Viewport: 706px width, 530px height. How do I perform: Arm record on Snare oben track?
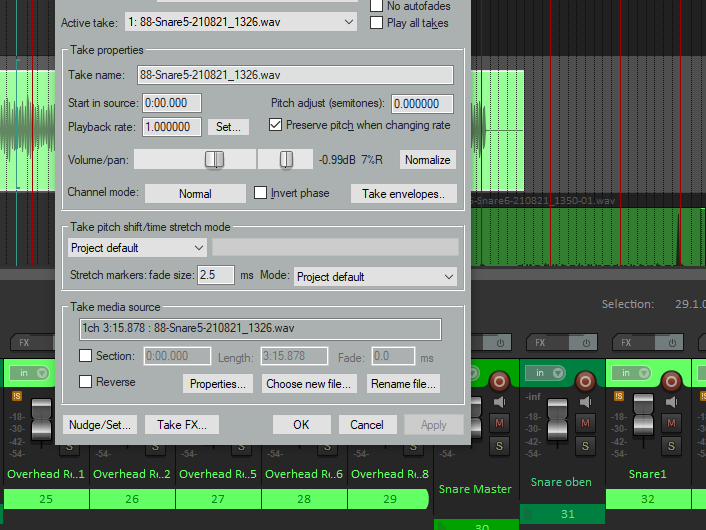coord(585,382)
